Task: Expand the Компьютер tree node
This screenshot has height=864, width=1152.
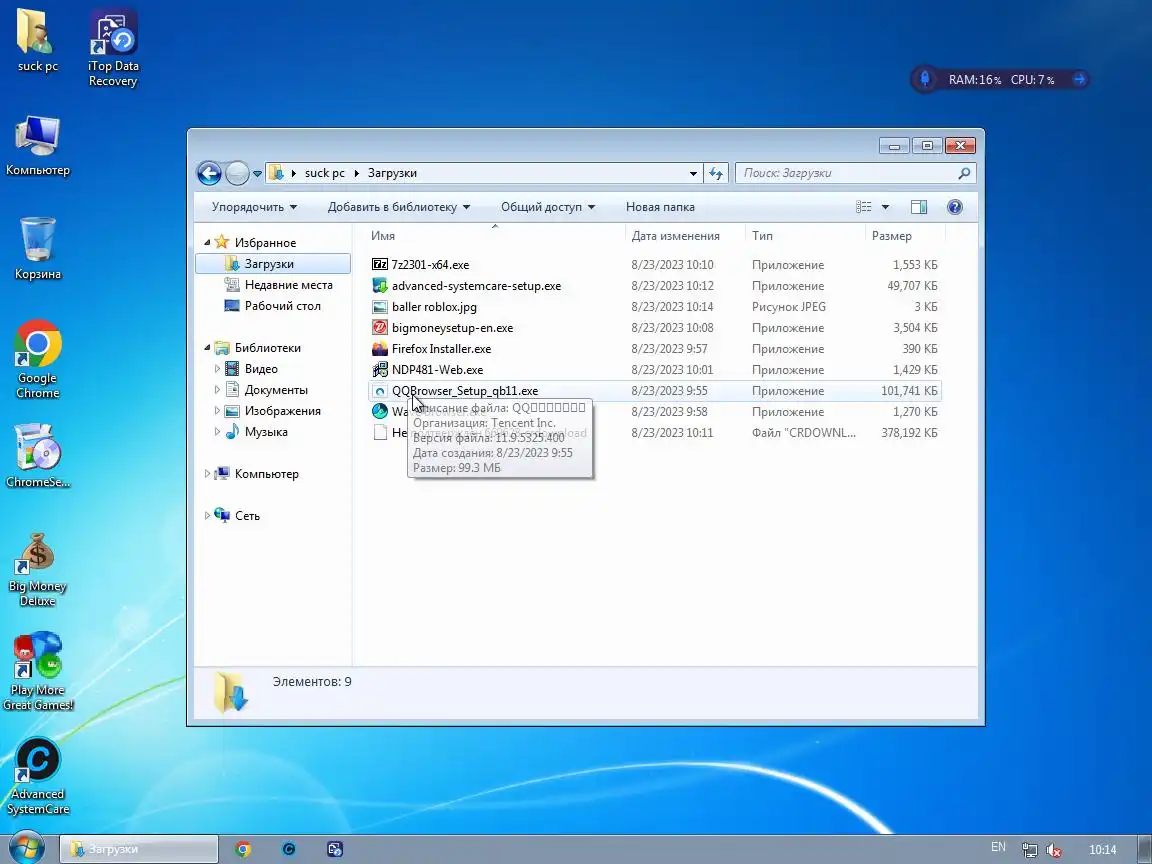Action: coord(207,474)
